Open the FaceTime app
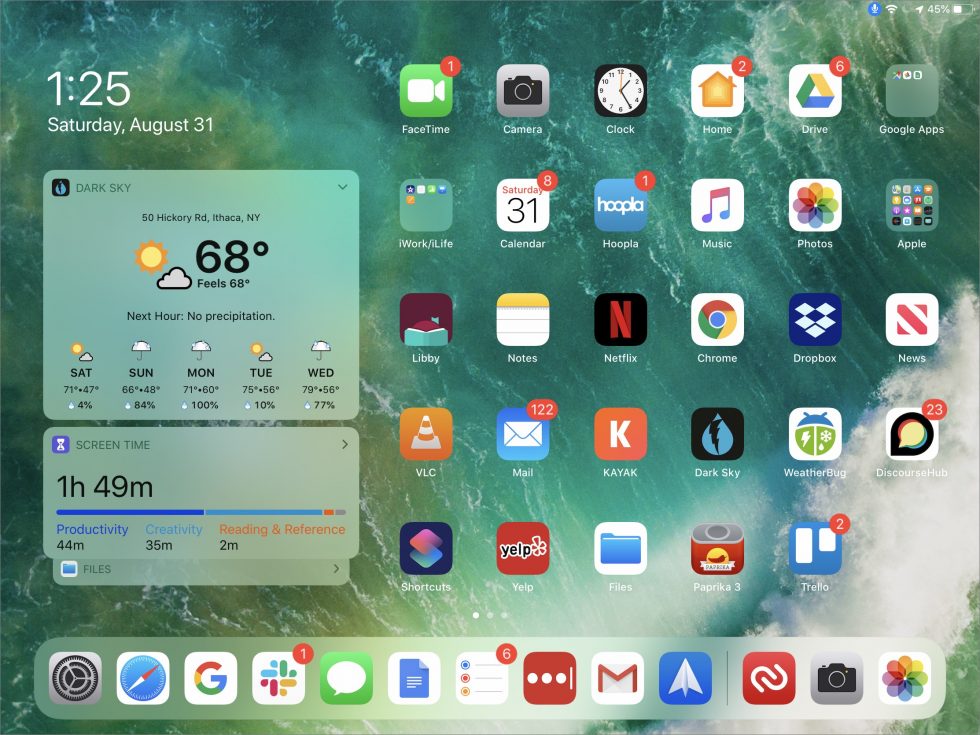 pyautogui.click(x=426, y=91)
